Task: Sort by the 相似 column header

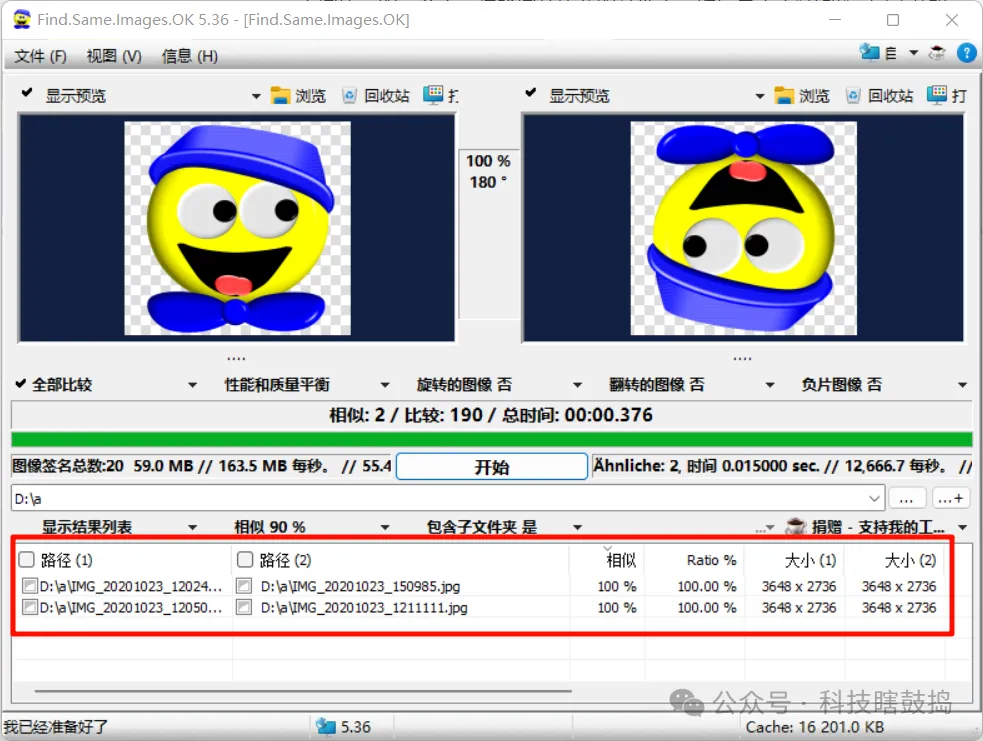Action: (621, 560)
